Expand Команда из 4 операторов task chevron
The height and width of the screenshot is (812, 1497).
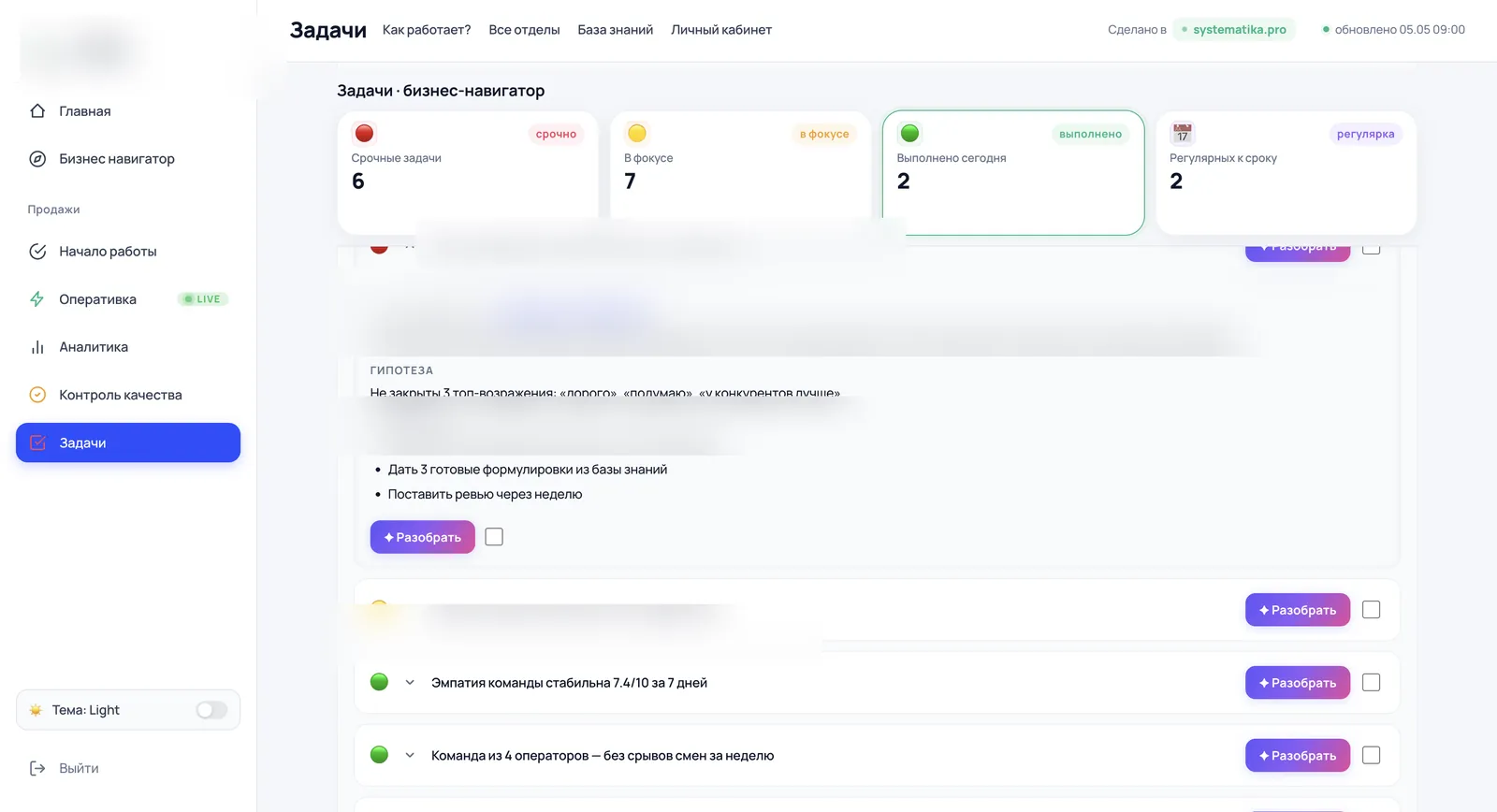point(410,756)
